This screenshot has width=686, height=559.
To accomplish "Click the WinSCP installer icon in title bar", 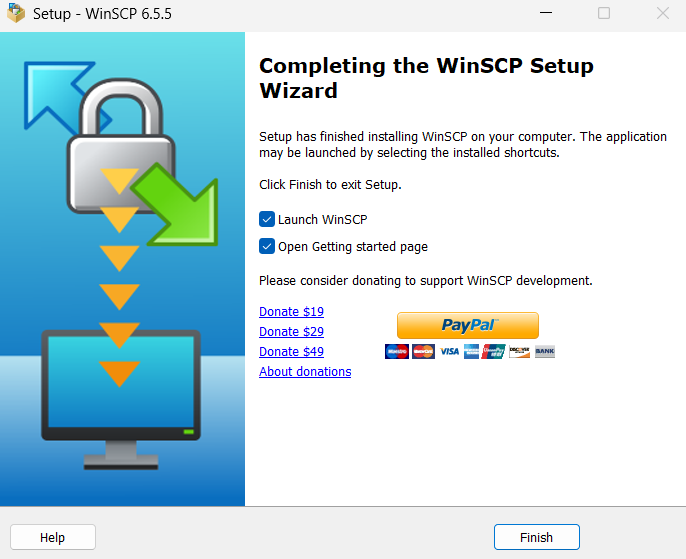I will pos(16,13).
